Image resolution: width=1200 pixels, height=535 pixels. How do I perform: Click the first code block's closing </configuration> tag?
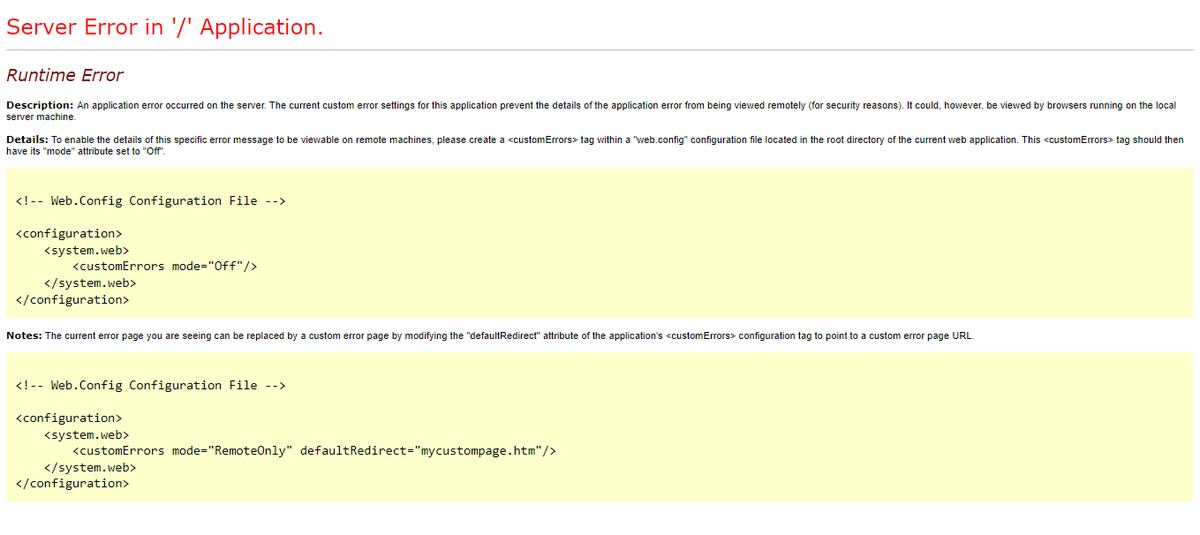point(73,300)
